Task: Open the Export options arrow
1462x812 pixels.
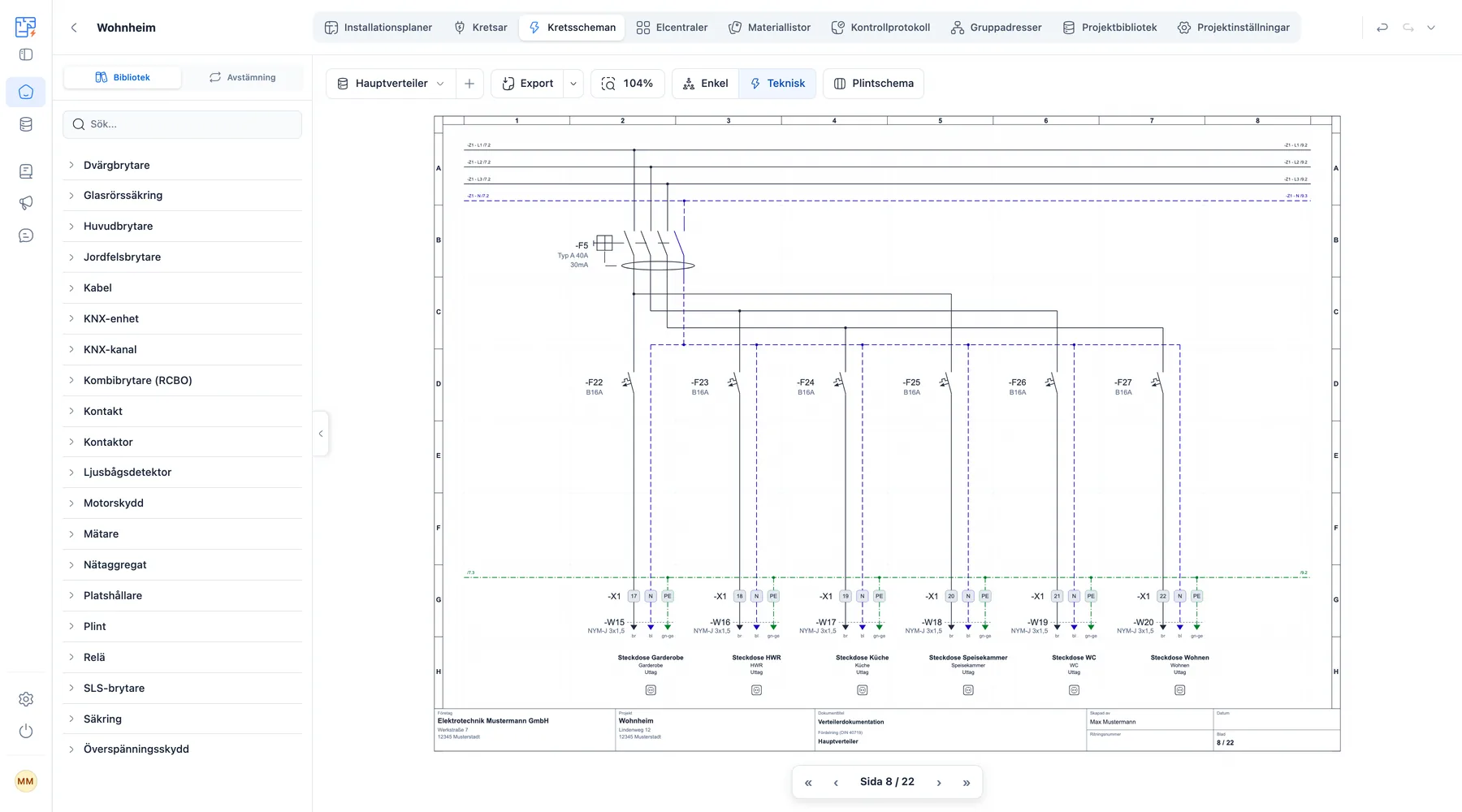Action: 573,84
